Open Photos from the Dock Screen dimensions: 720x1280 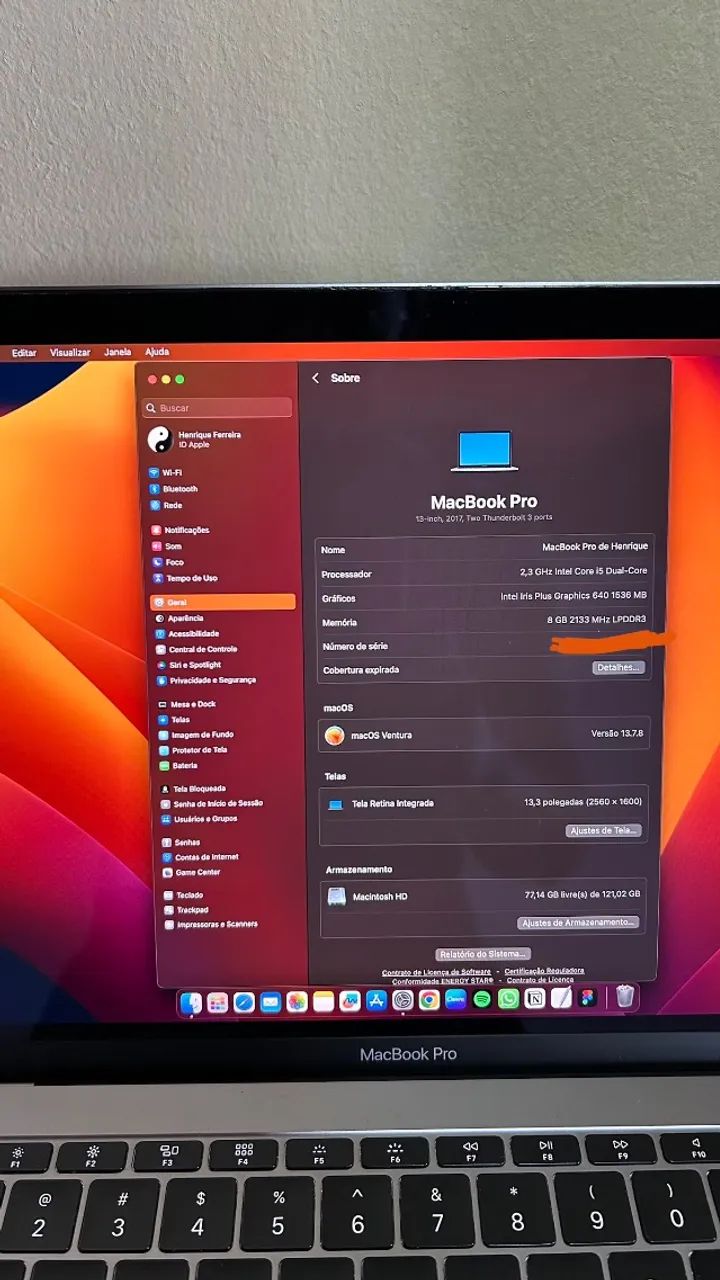(x=297, y=1001)
